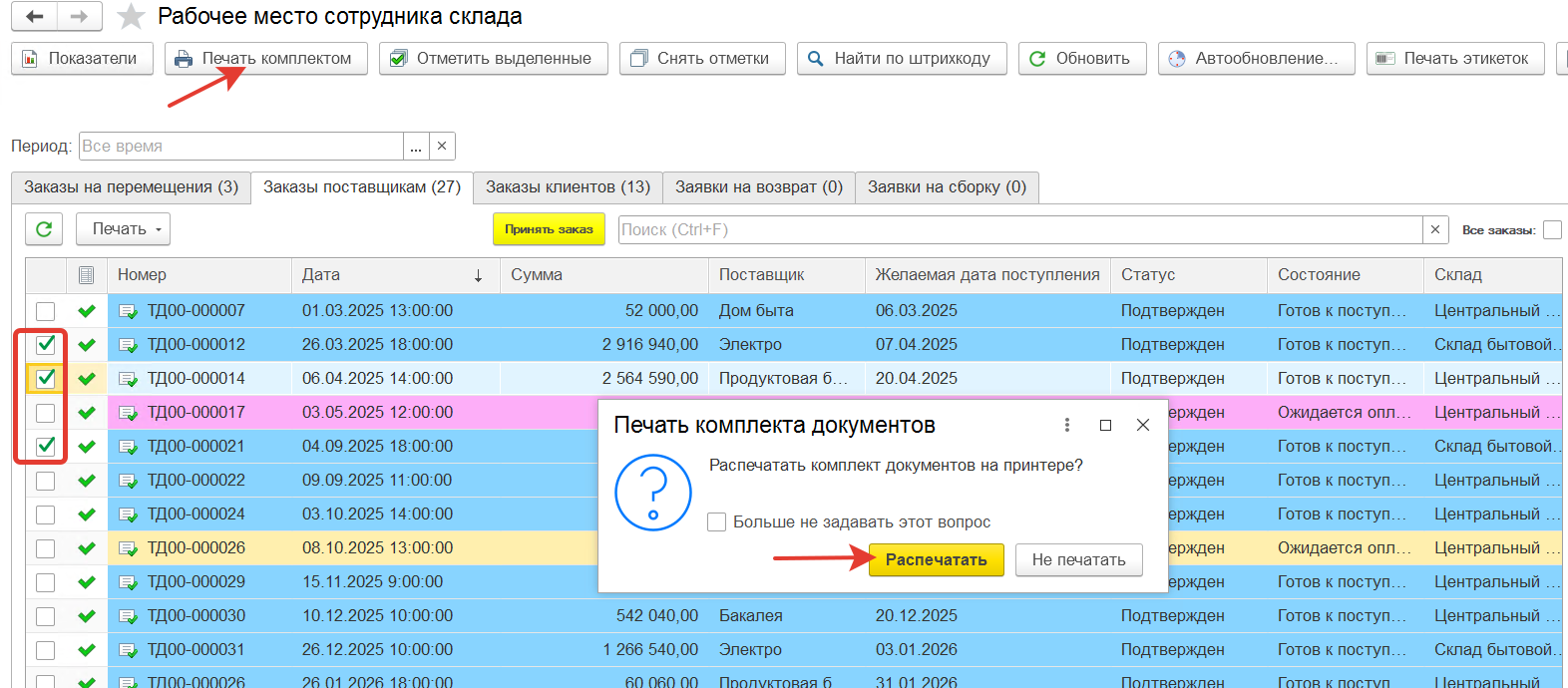Image resolution: width=1568 pixels, height=688 pixels.
Task: Enable Больше не задавать этот вопрос
Action: (716, 522)
